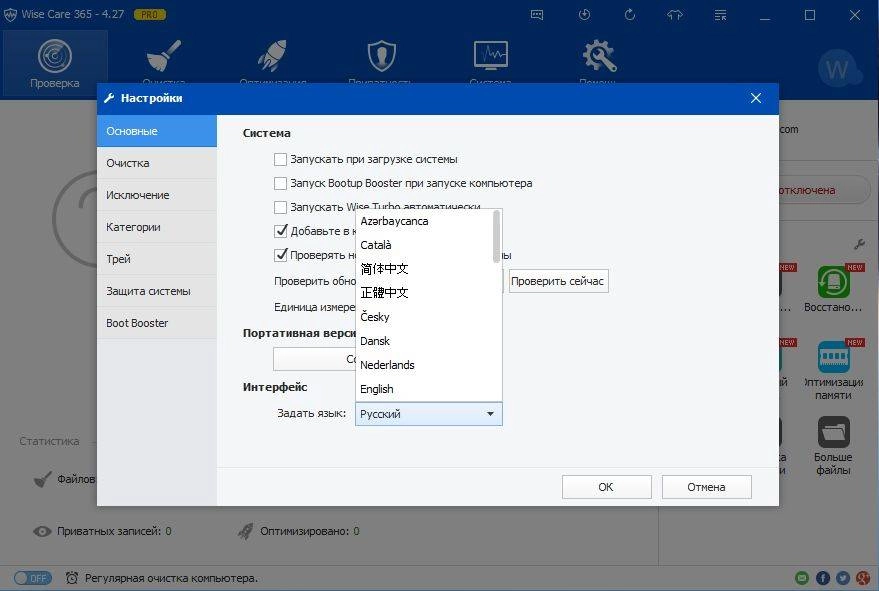Click the small wrench icon beside utilities
Viewport: 879px width, 591px height.
pyautogui.click(x=859, y=244)
